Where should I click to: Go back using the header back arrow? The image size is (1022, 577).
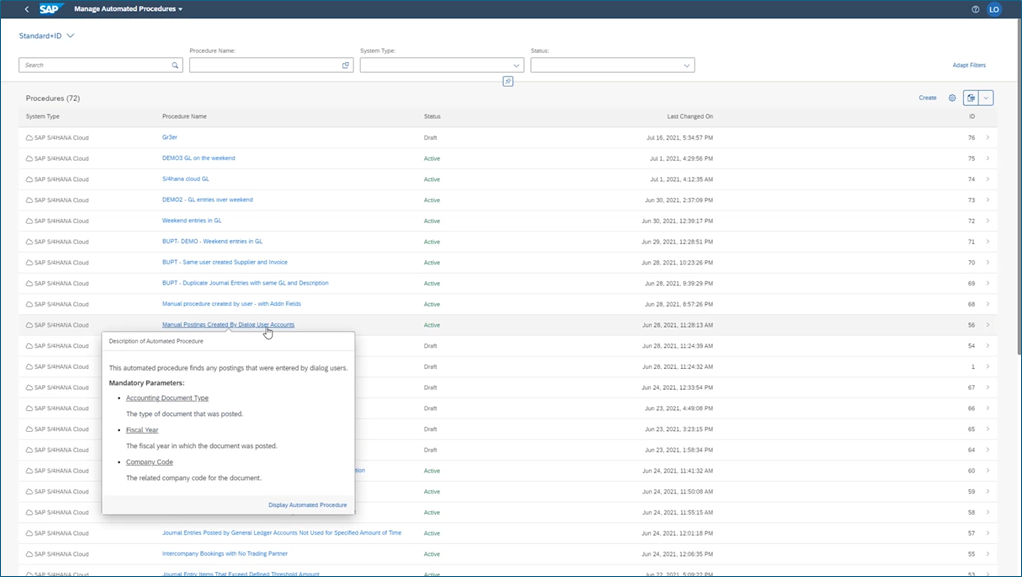[x=27, y=9]
